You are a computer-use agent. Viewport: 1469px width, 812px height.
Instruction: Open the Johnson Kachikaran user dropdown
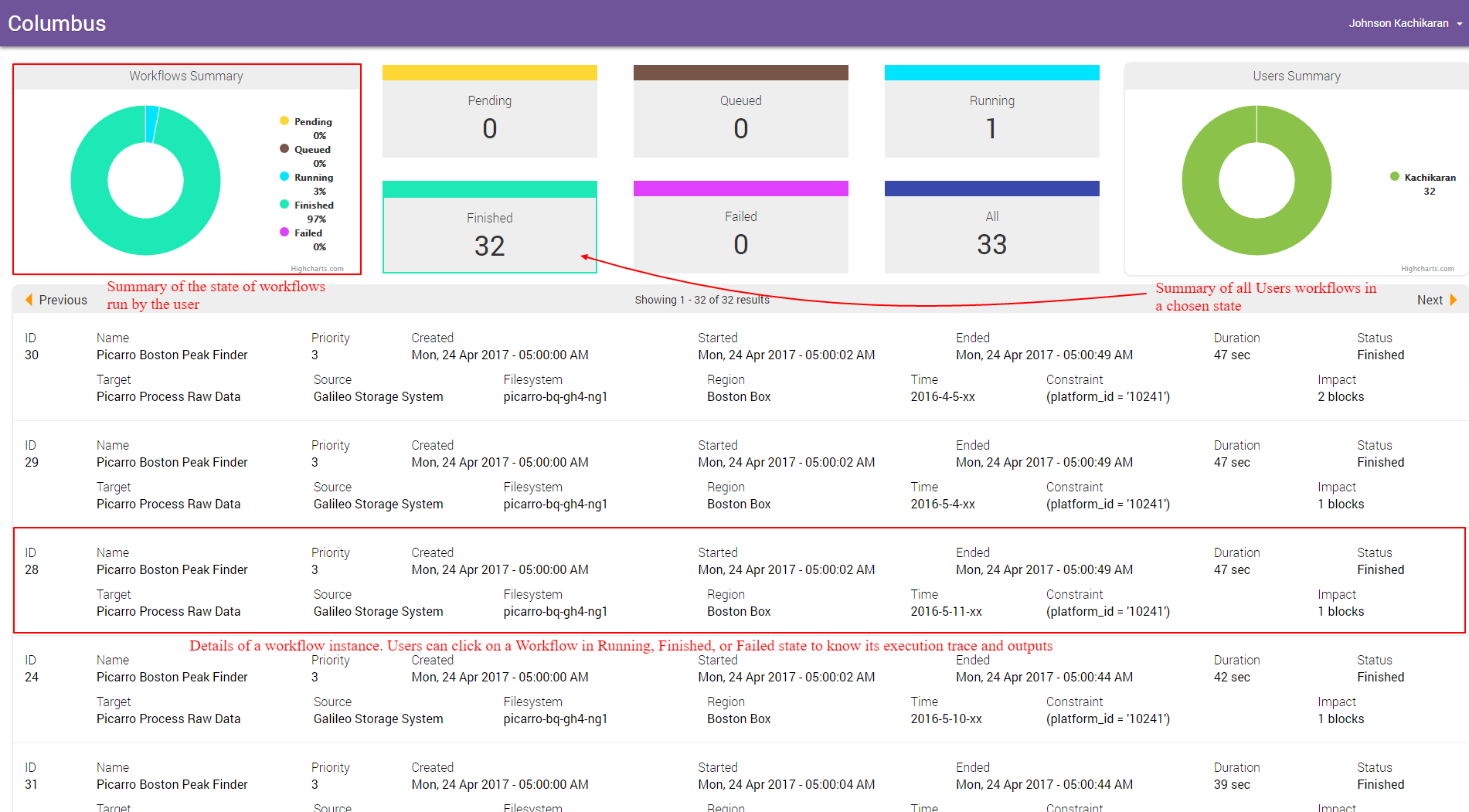coord(1406,23)
